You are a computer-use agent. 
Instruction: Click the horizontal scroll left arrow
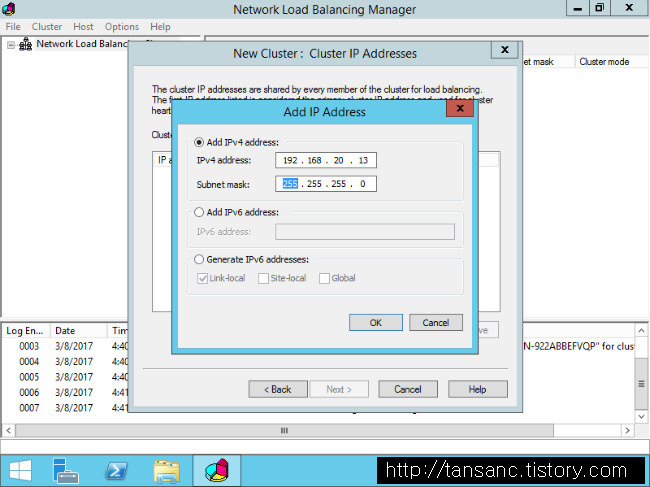point(9,430)
